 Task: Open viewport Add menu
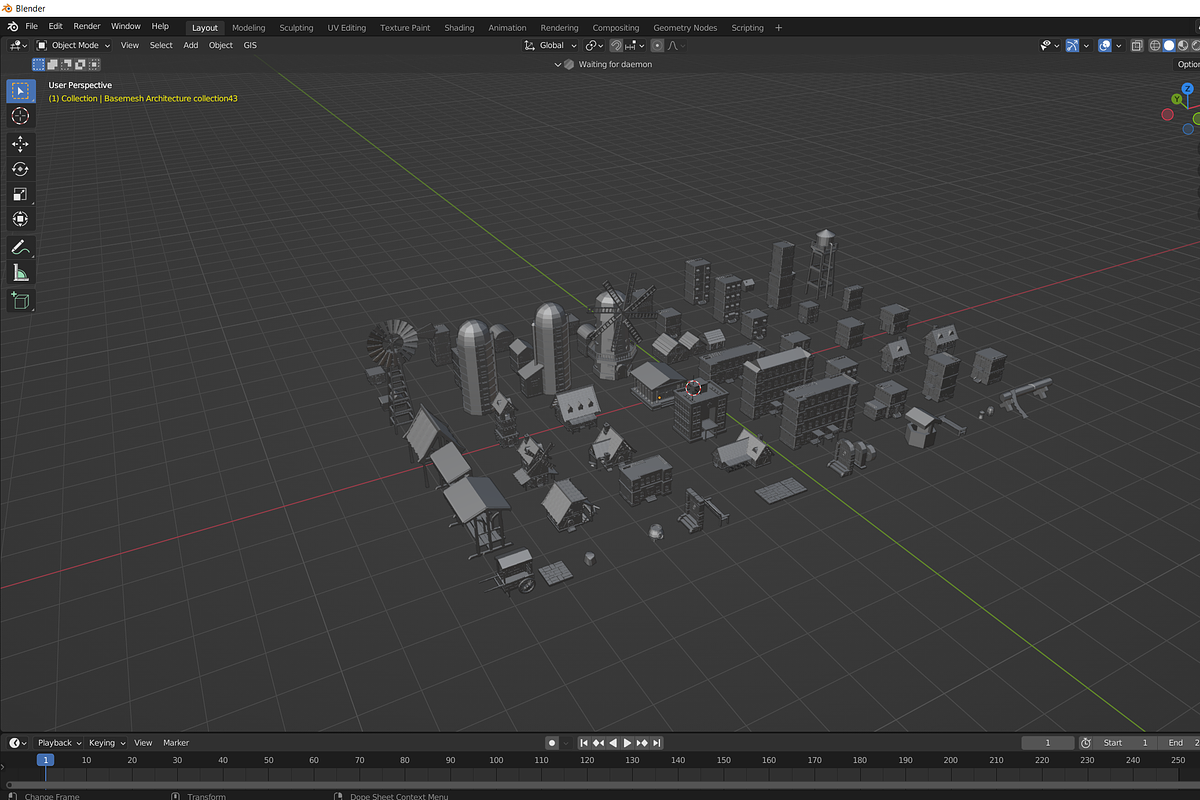190,45
